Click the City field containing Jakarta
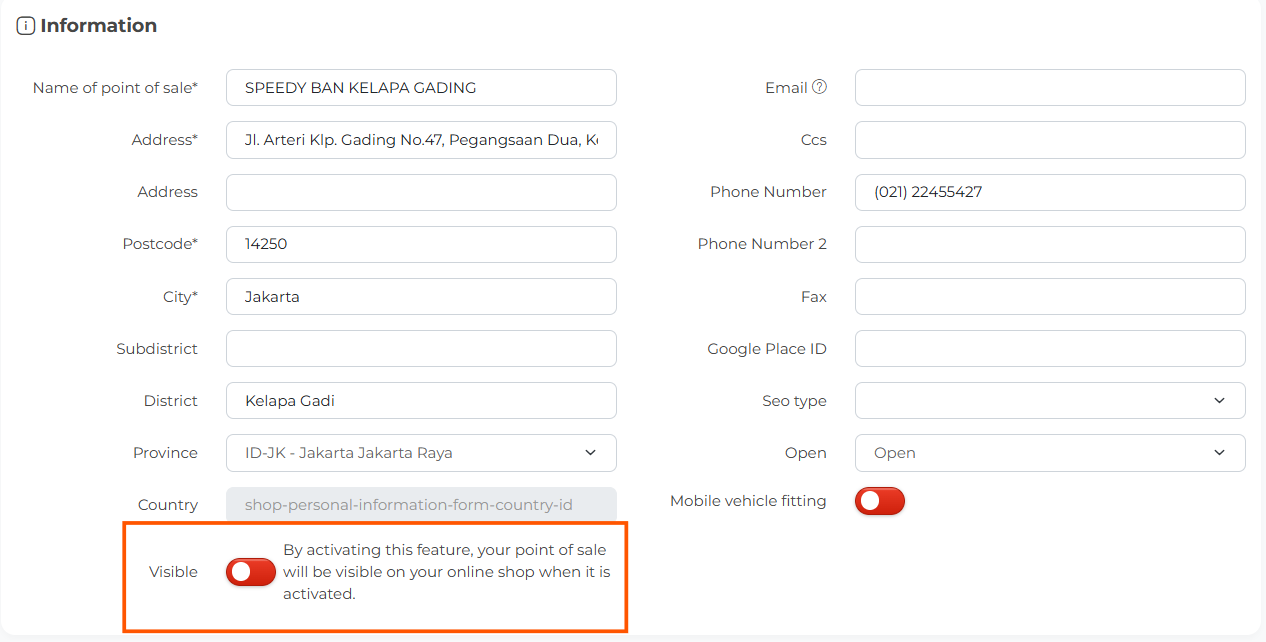This screenshot has height=642, width=1266. coord(421,297)
